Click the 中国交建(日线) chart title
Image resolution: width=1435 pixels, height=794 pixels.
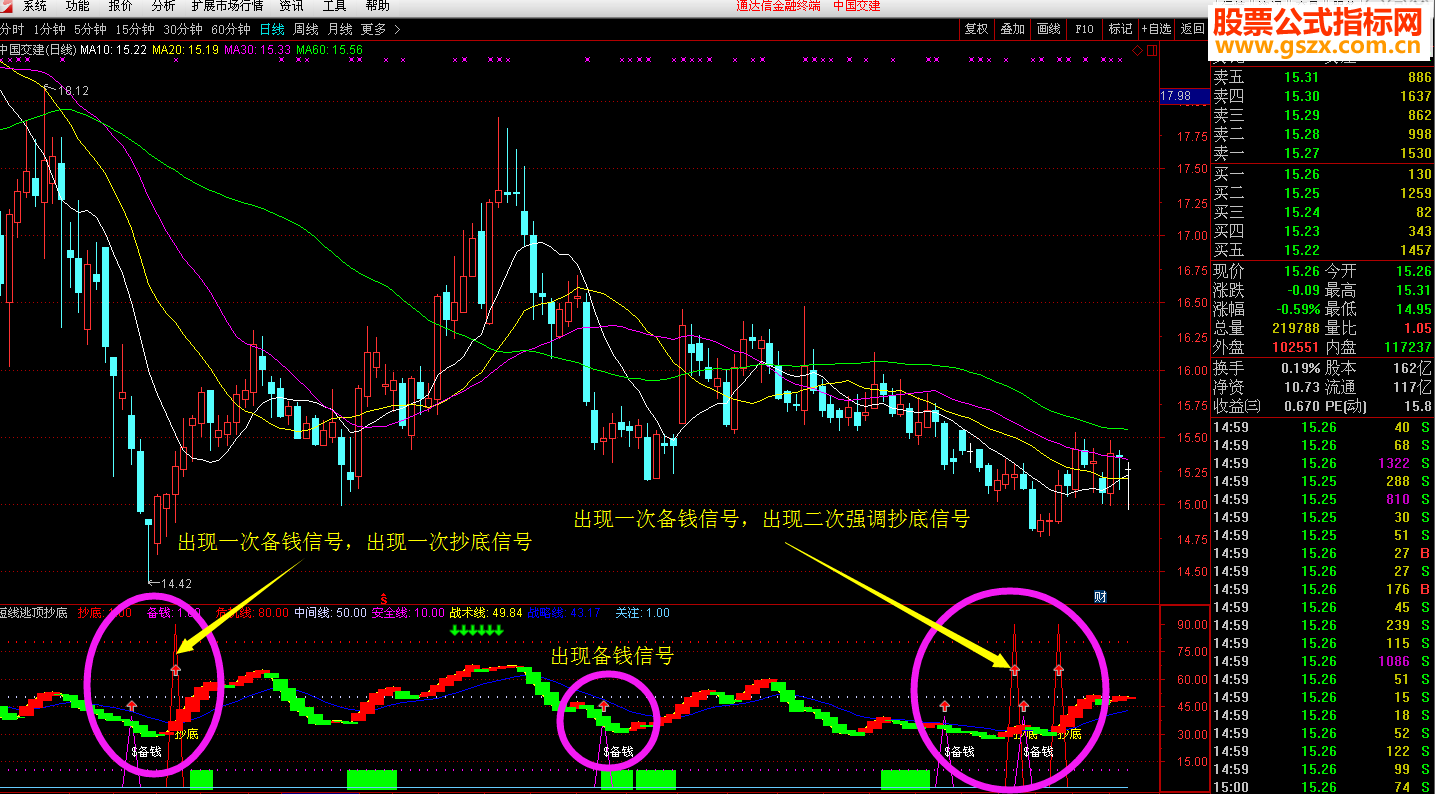pos(38,49)
